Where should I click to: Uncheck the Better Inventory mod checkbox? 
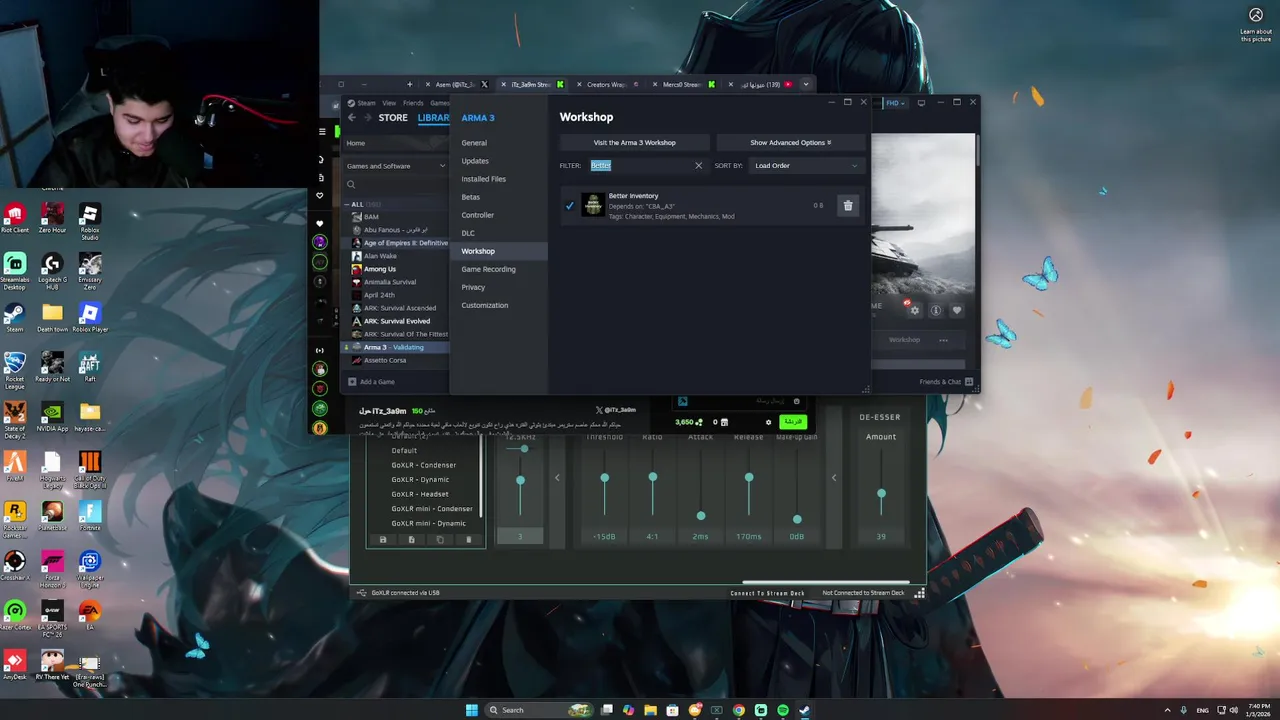[x=570, y=206]
